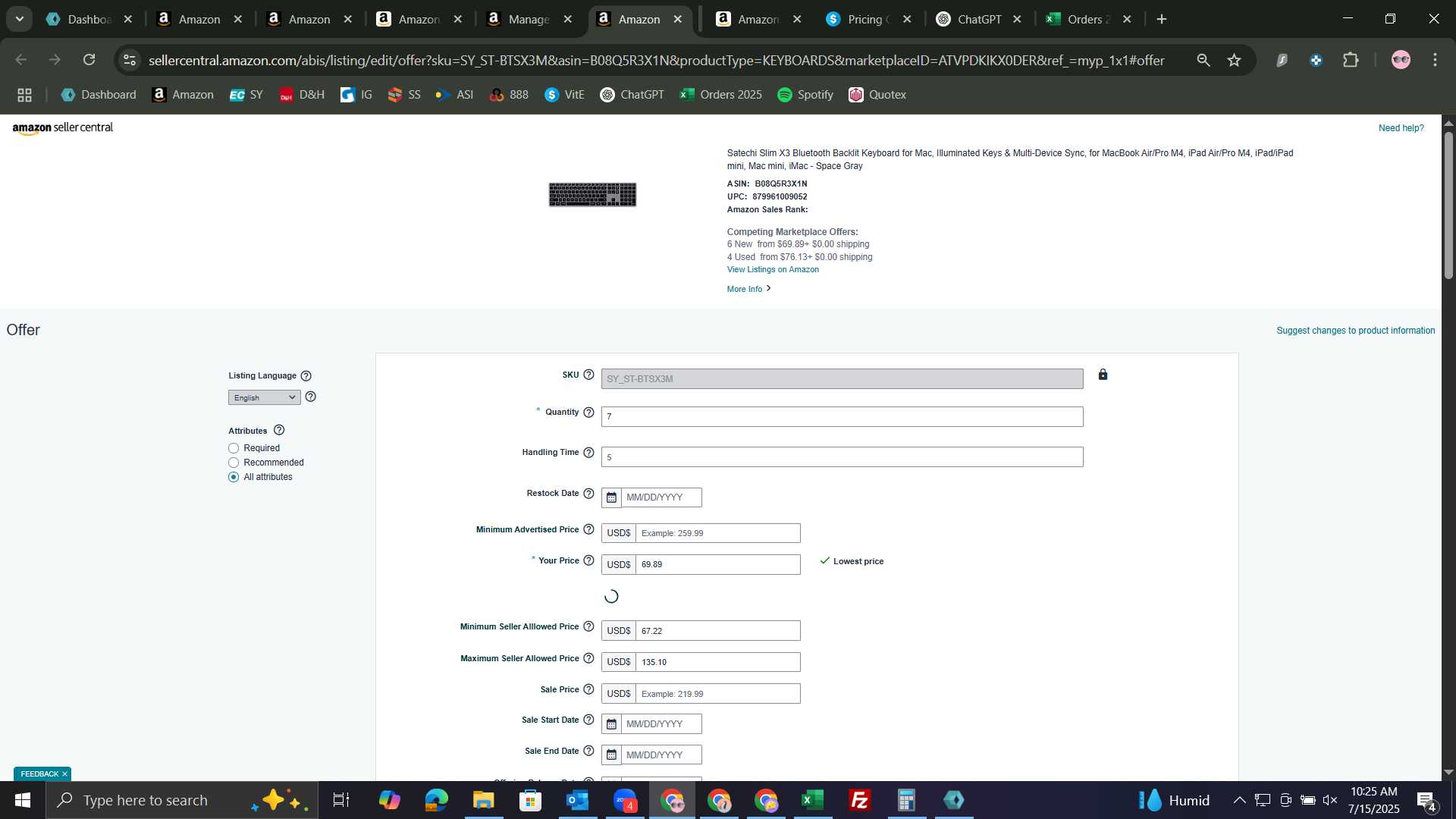Click the Quantity help question icon
The width and height of the screenshot is (1456, 819).
click(x=588, y=413)
